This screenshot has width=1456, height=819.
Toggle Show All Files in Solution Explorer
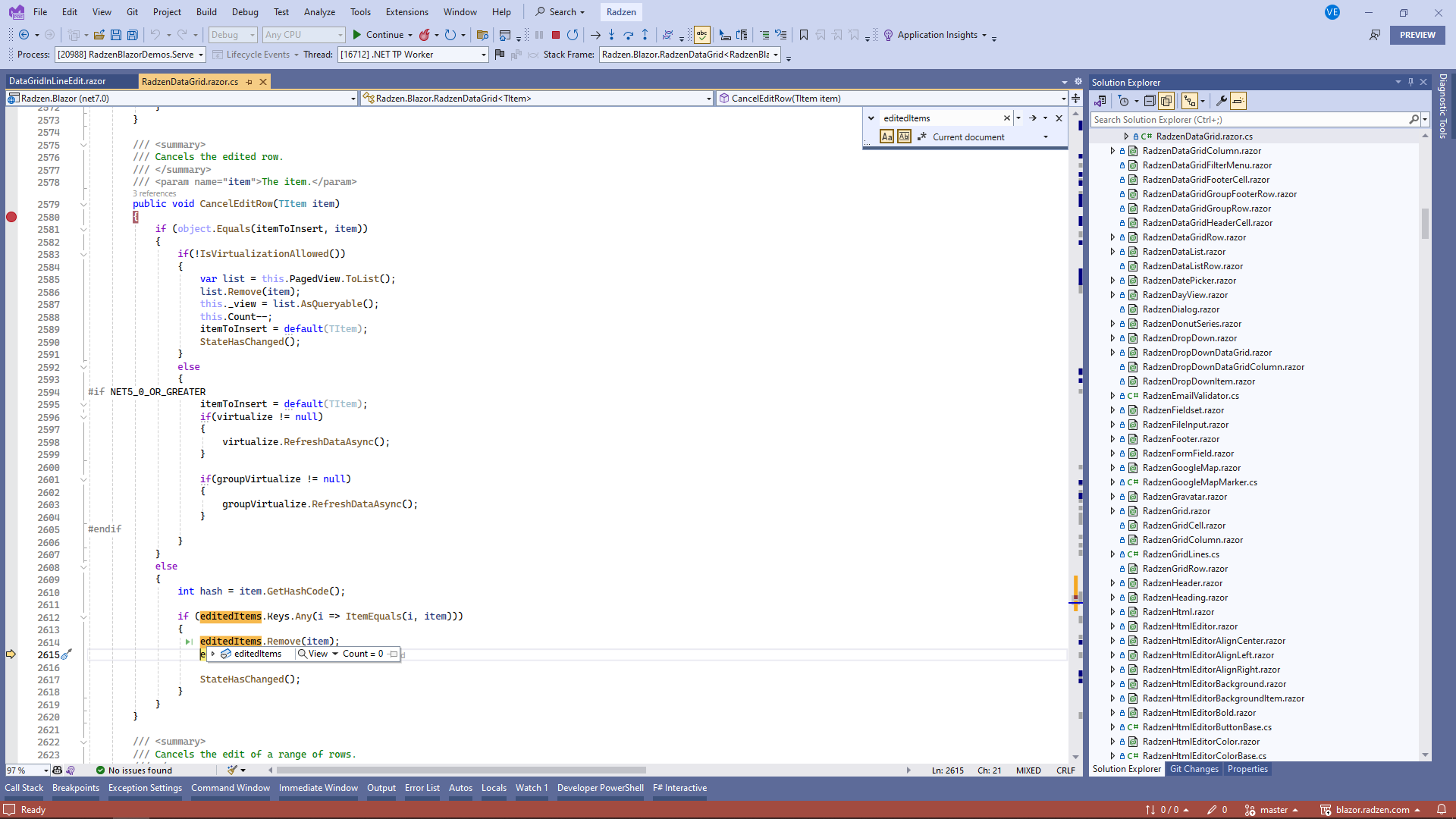click(x=1167, y=101)
